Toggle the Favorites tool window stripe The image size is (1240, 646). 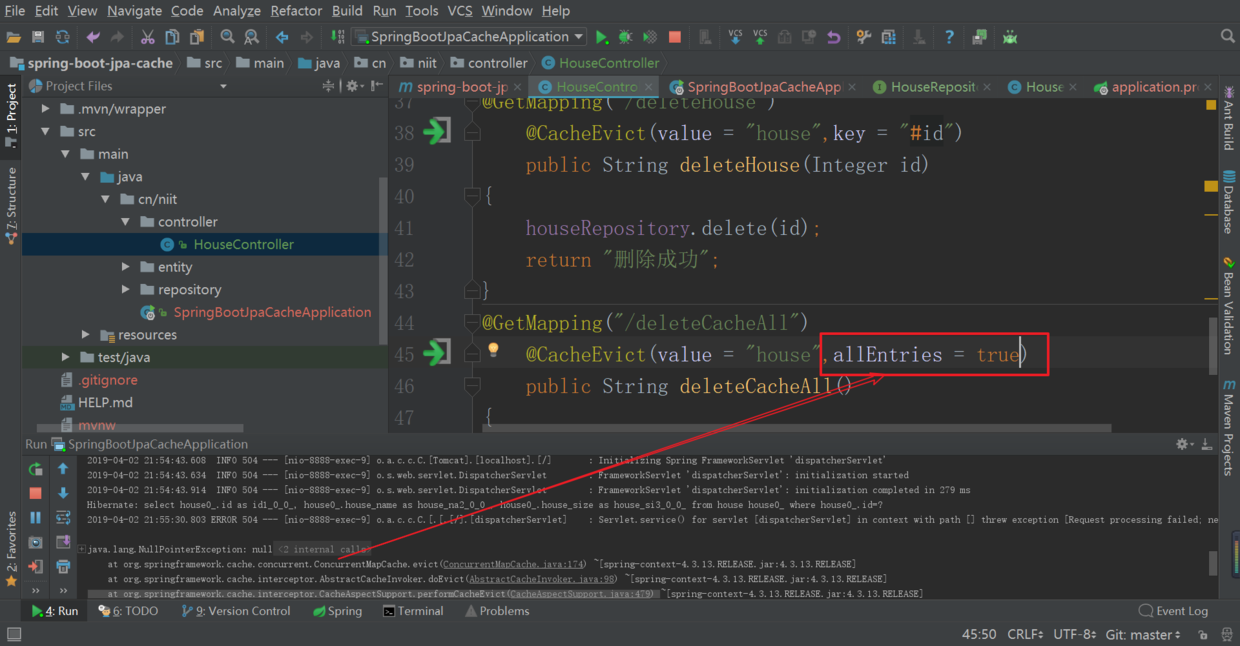[11, 548]
